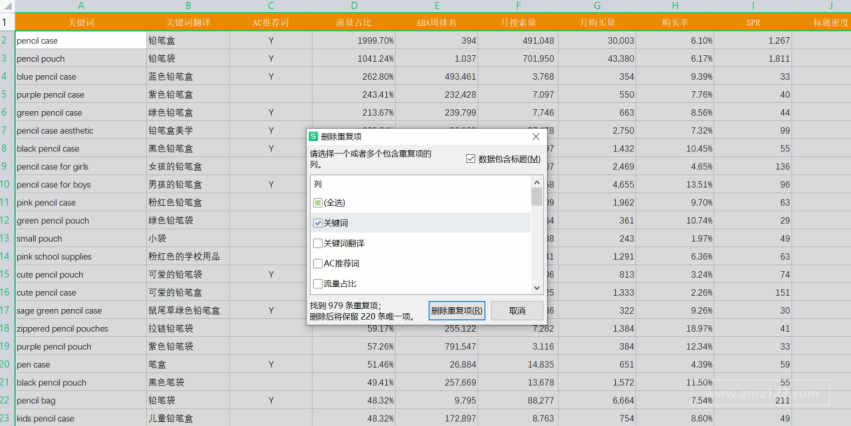Viewport: 851px width, 426px height.
Task: Select column H header
Action: pyautogui.click(x=675, y=6)
